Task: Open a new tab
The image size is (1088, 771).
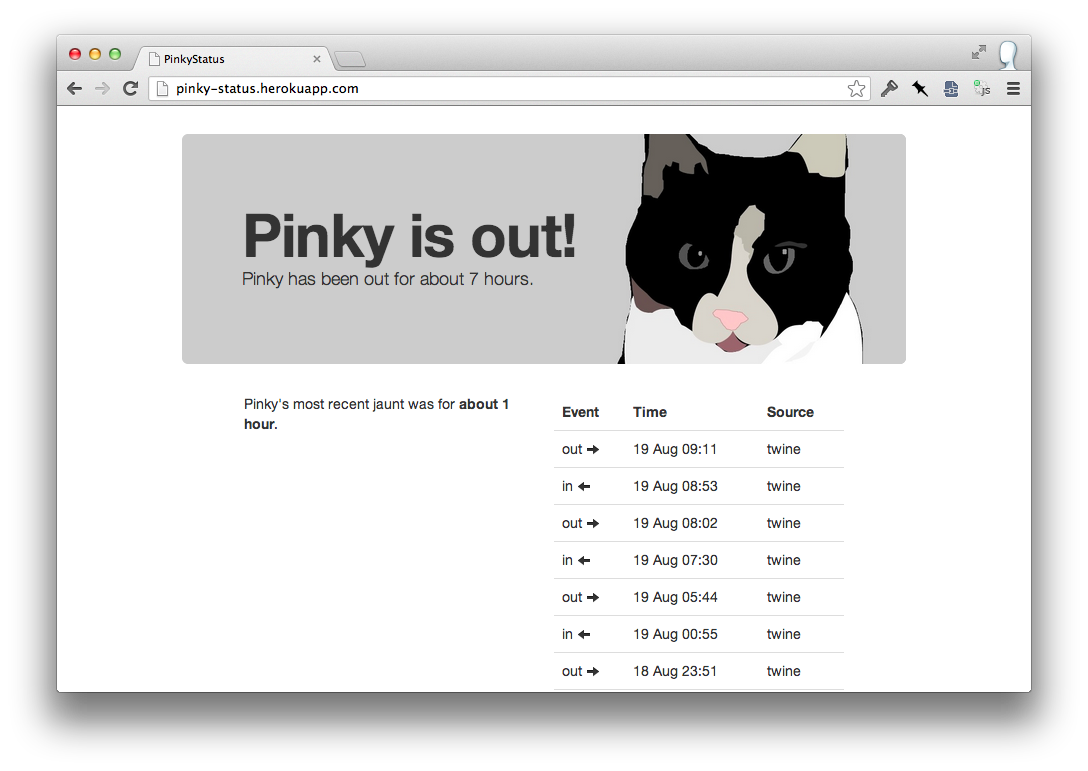Action: [x=350, y=60]
